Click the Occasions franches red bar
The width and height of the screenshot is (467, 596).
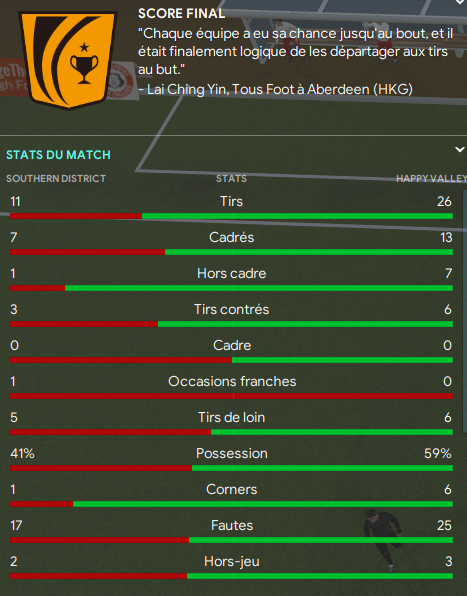tap(231, 396)
